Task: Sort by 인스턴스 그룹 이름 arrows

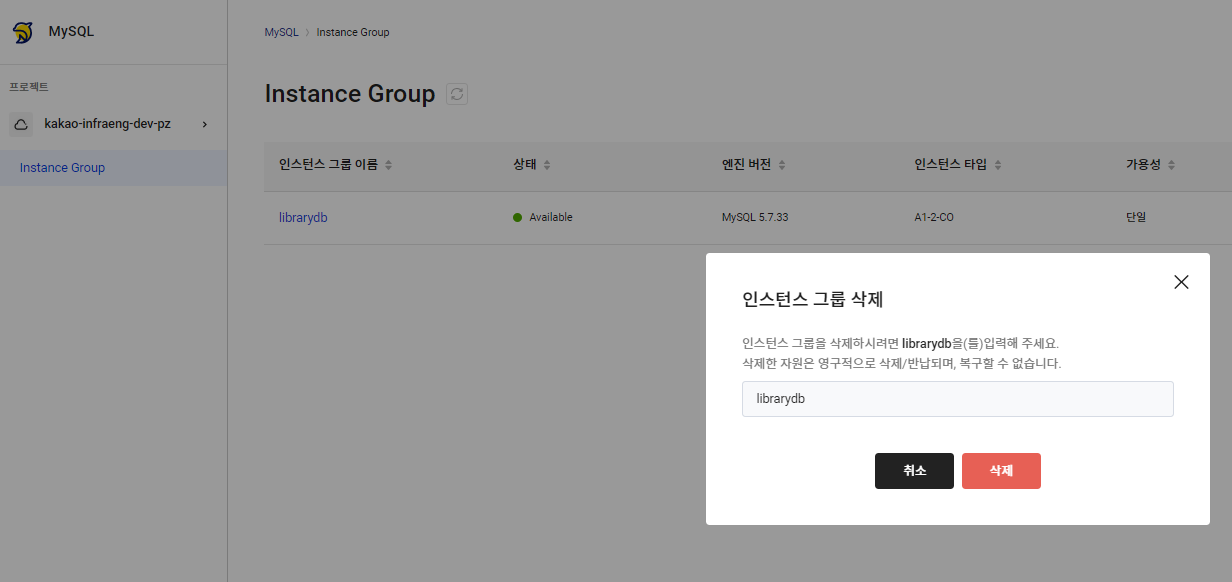Action: (x=389, y=165)
